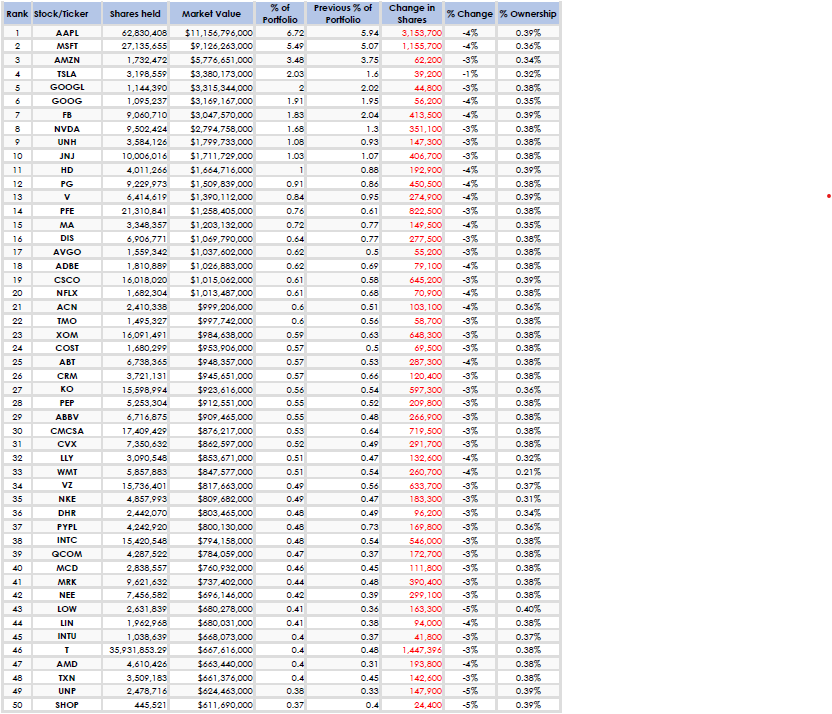This screenshot has height=714, width=832.
Task: Click CMCSA shares held 17,409,429
Action: pyautogui.click(x=135, y=430)
